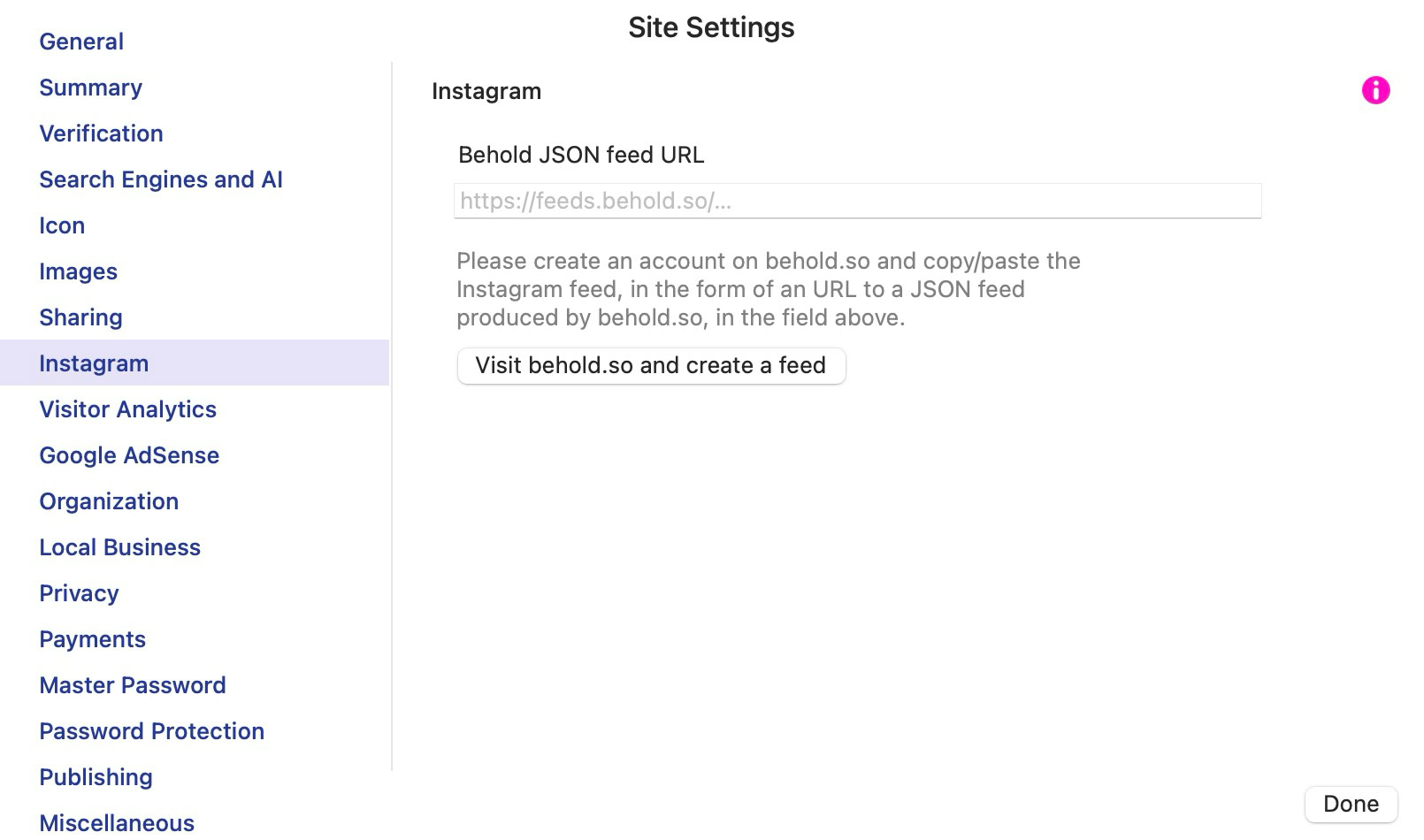Switch to Payments settings

coord(92,639)
